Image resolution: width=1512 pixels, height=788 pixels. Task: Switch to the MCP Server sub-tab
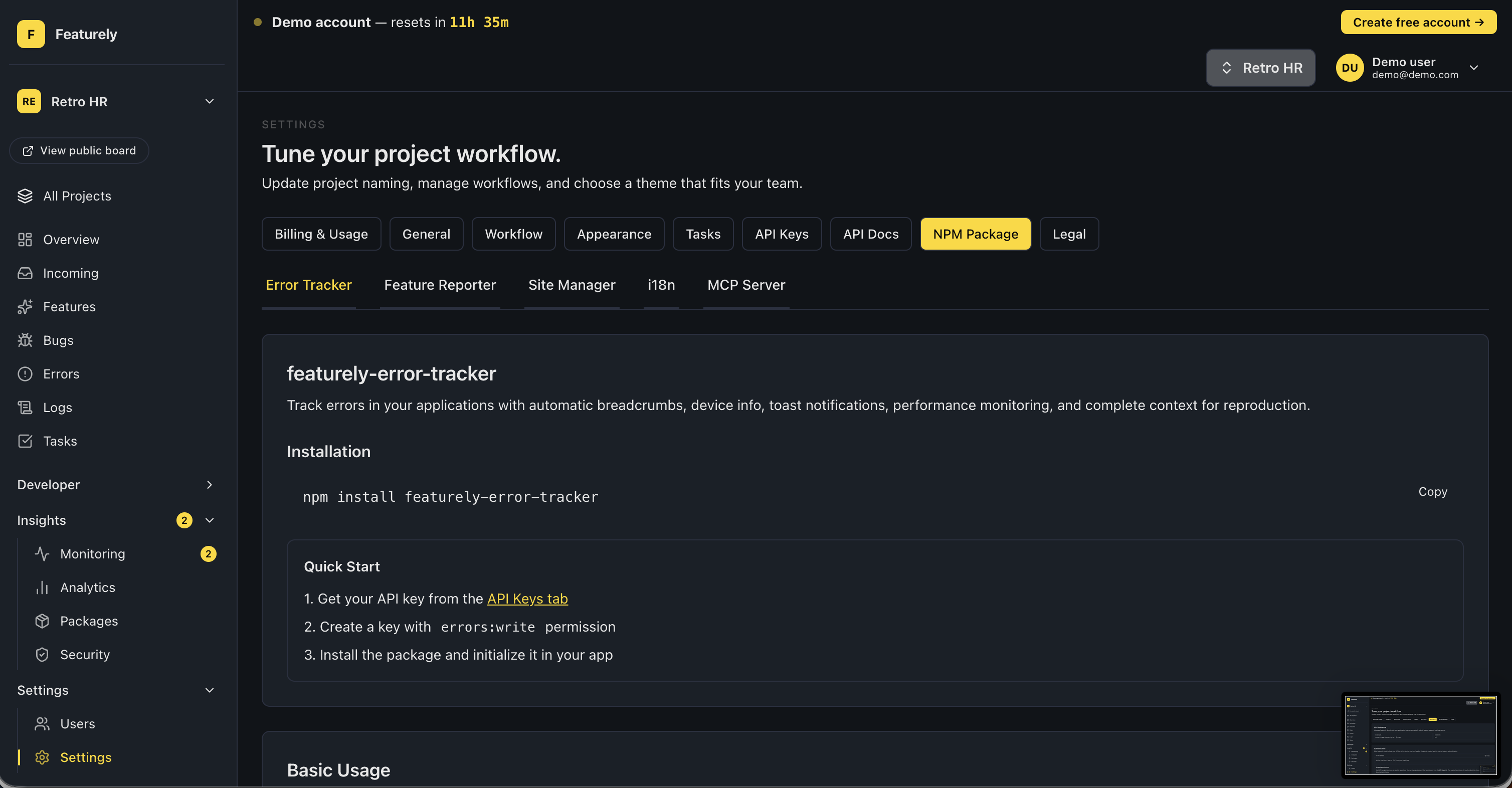coord(745,285)
